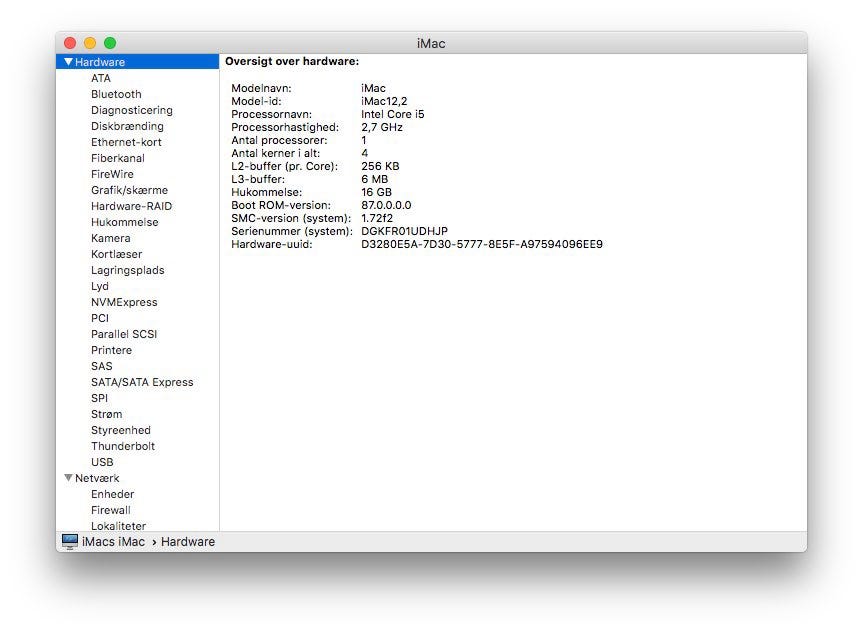
Task: Show Kortlæser details
Action: [117, 254]
